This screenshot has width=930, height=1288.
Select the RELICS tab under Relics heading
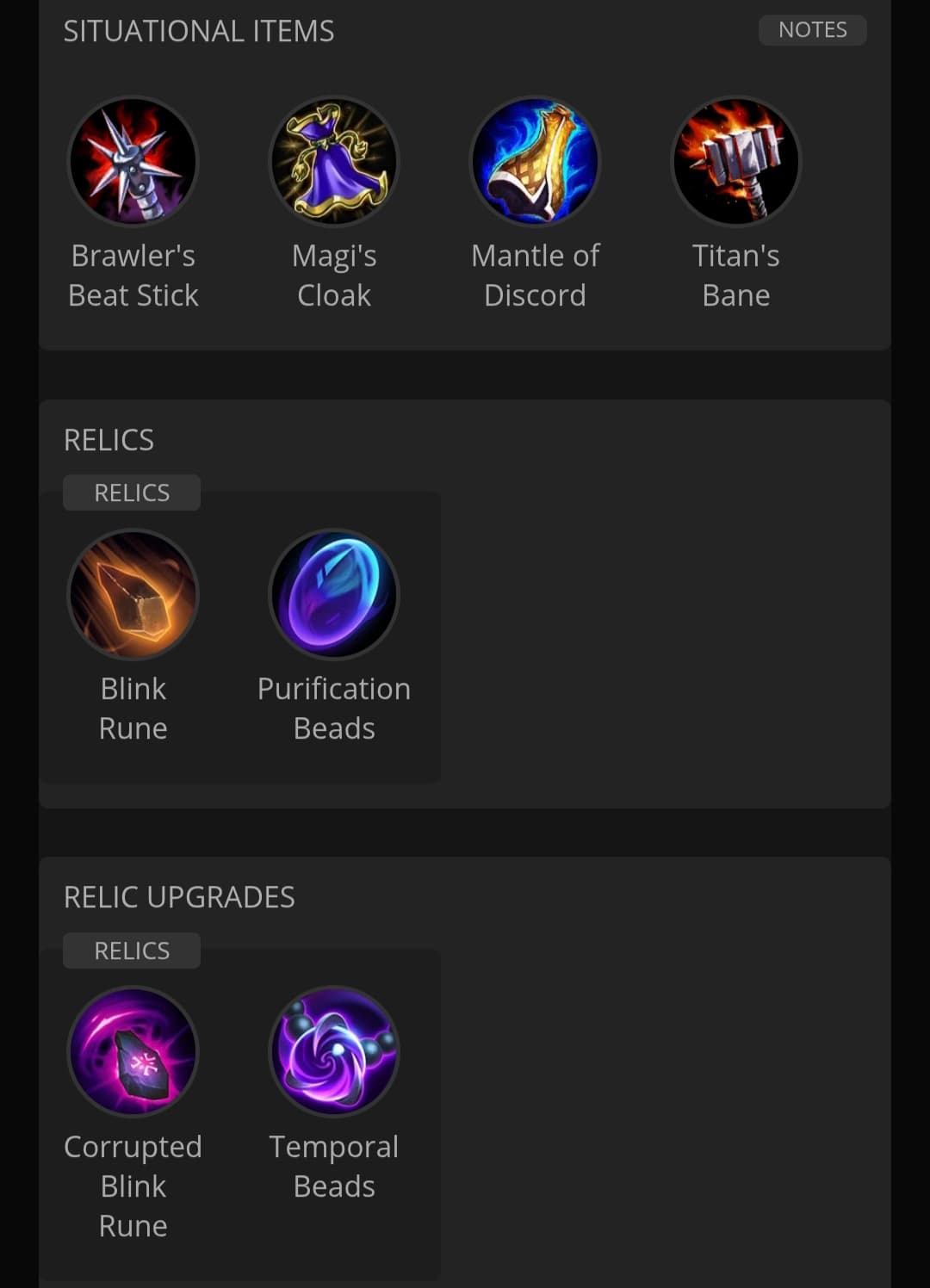pyautogui.click(x=132, y=492)
